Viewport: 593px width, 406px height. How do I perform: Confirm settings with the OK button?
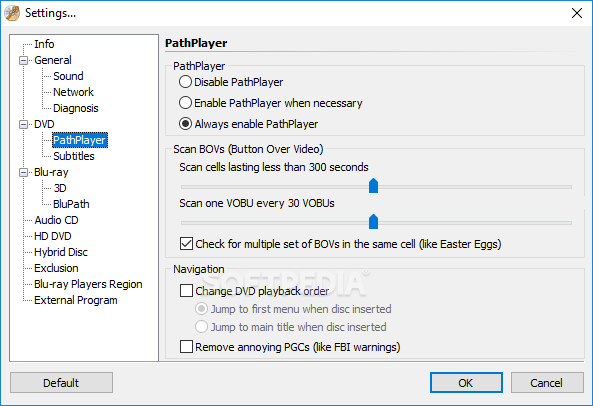pos(466,383)
